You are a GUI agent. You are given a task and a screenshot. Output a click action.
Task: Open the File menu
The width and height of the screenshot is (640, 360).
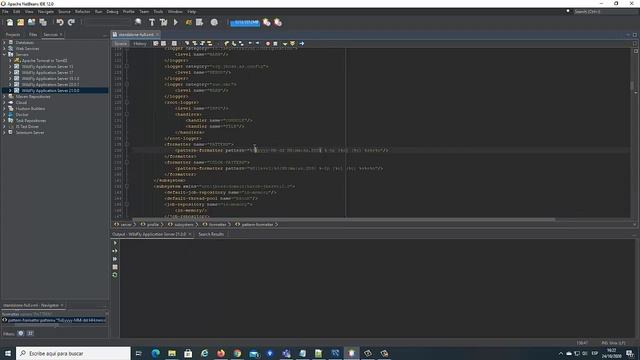tap(5, 11)
